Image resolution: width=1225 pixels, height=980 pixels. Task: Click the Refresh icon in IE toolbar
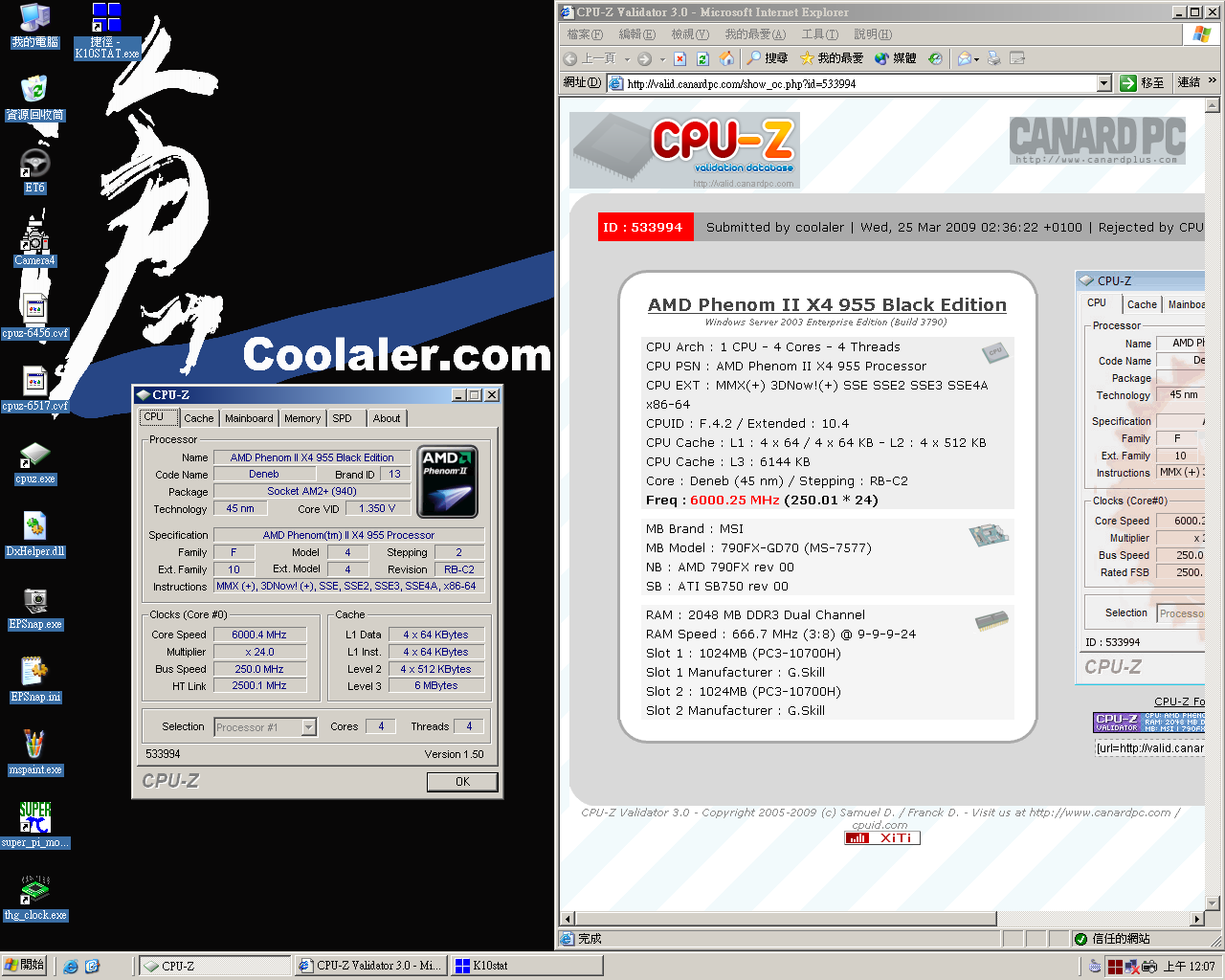(702, 58)
